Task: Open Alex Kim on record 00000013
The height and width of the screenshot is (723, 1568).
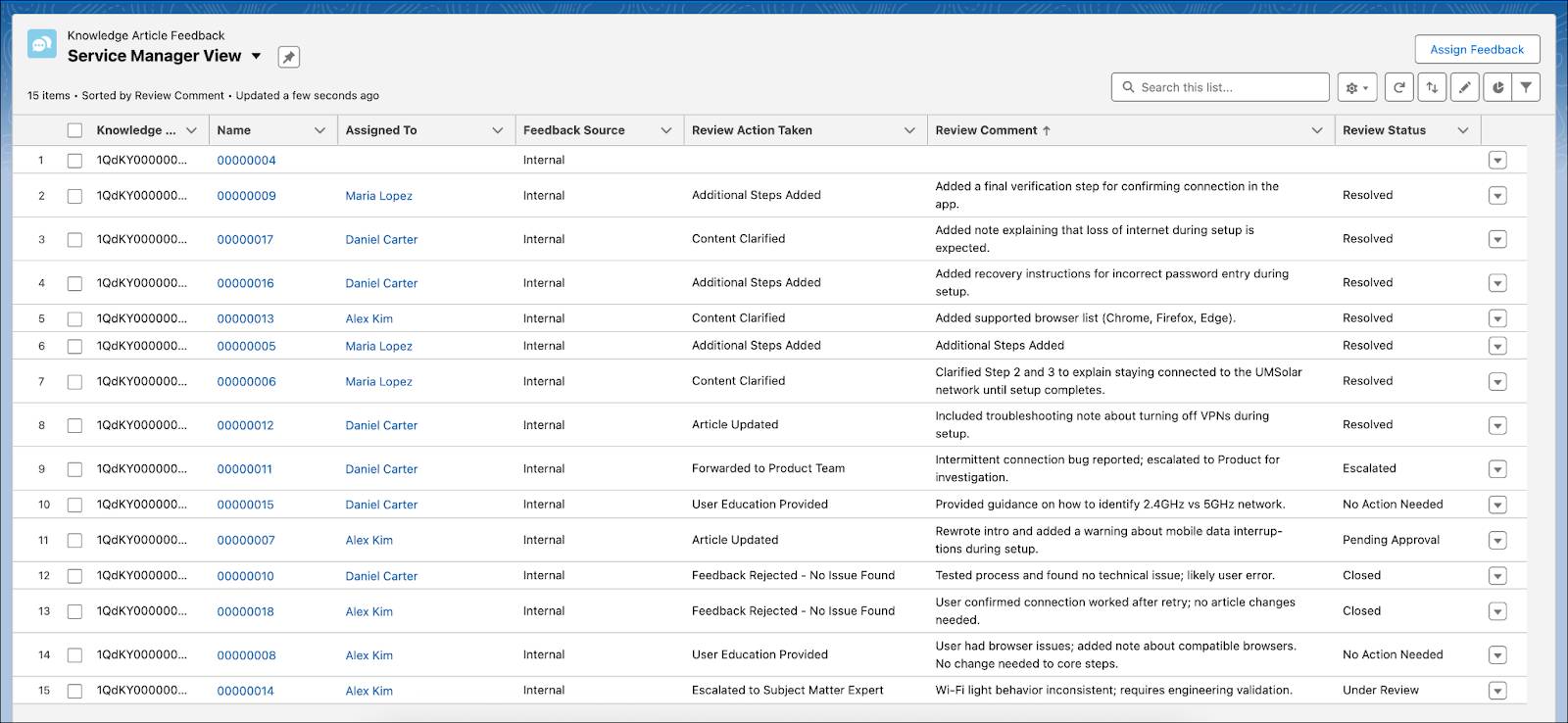Action: click(368, 318)
